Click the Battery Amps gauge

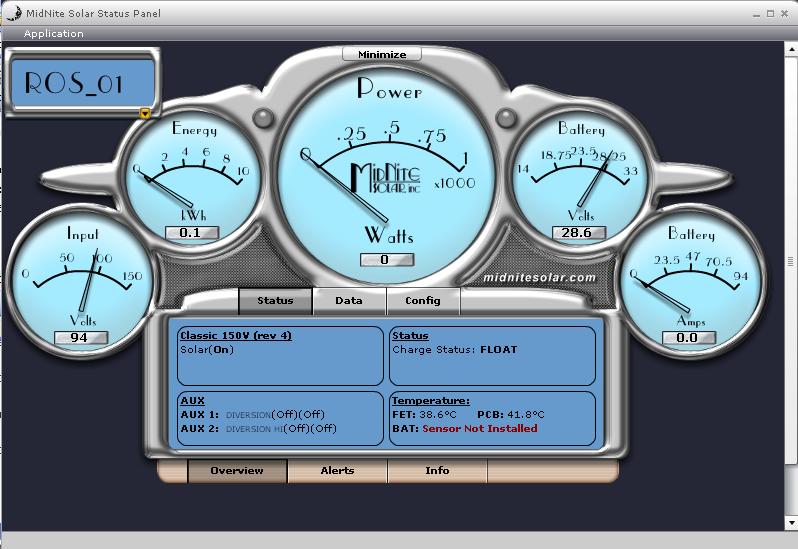pyautogui.click(x=690, y=283)
